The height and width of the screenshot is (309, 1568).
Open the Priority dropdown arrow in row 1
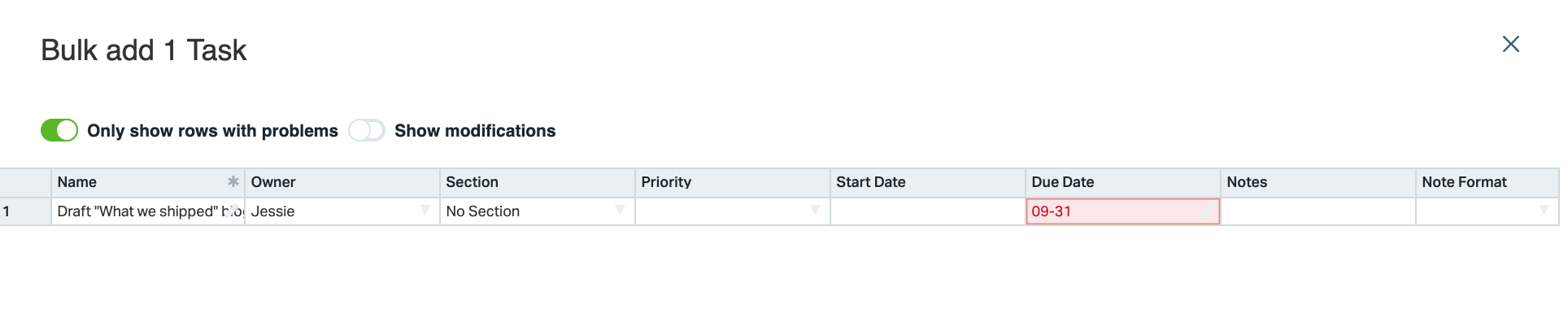coord(815,210)
